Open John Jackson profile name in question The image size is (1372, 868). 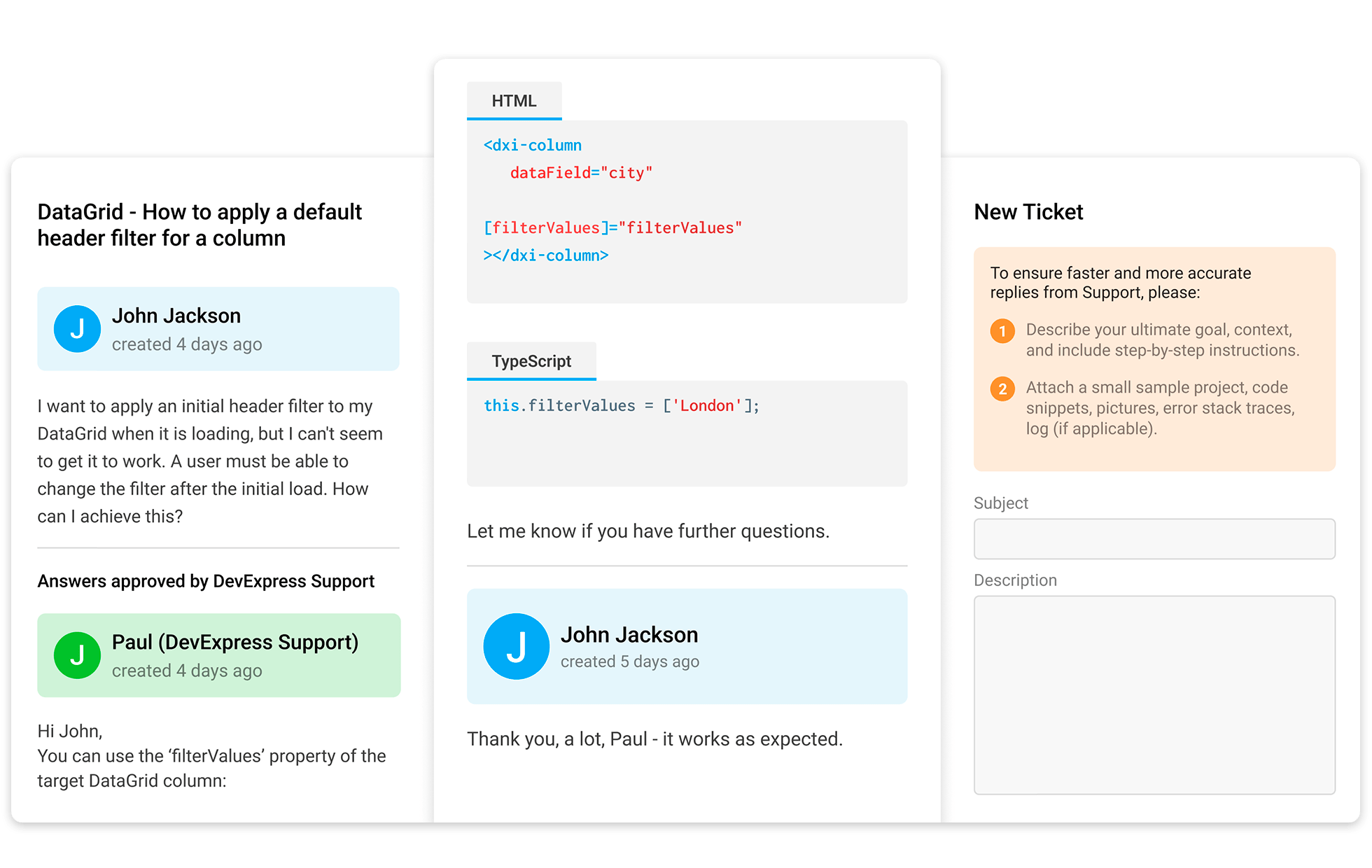(176, 316)
